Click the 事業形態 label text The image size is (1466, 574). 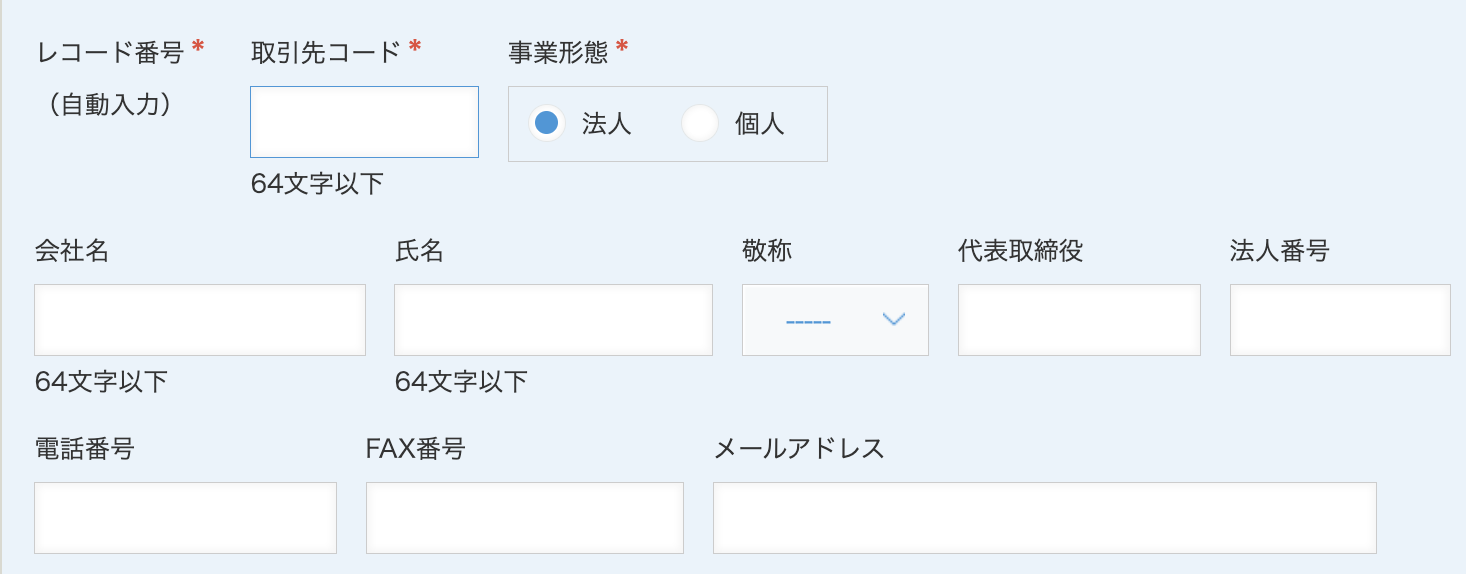558,53
